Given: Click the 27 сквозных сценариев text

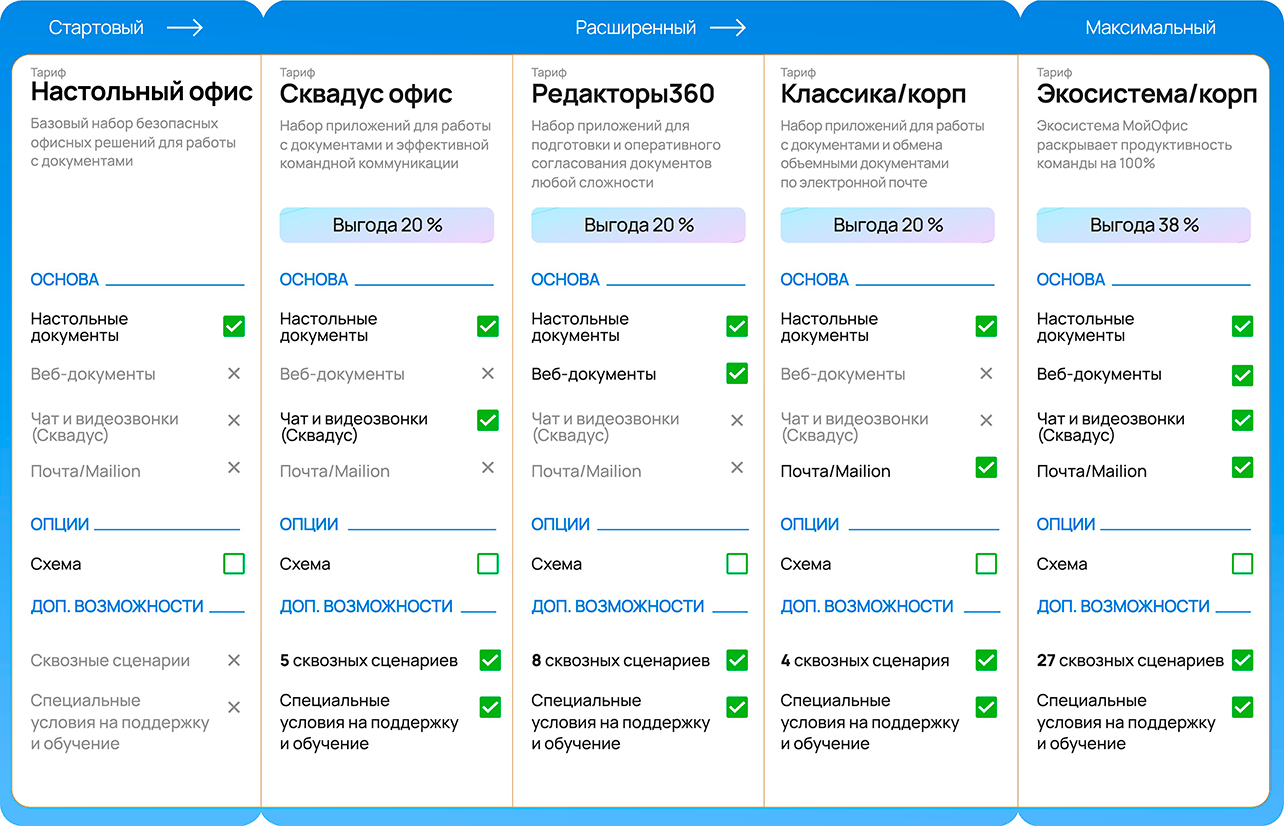Looking at the screenshot, I should pos(1130,661).
